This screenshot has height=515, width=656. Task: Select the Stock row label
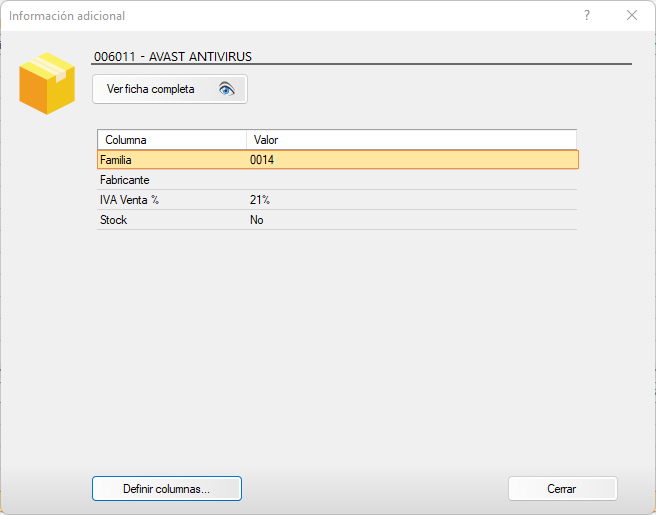pyautogui.click(x=114, y=220)
